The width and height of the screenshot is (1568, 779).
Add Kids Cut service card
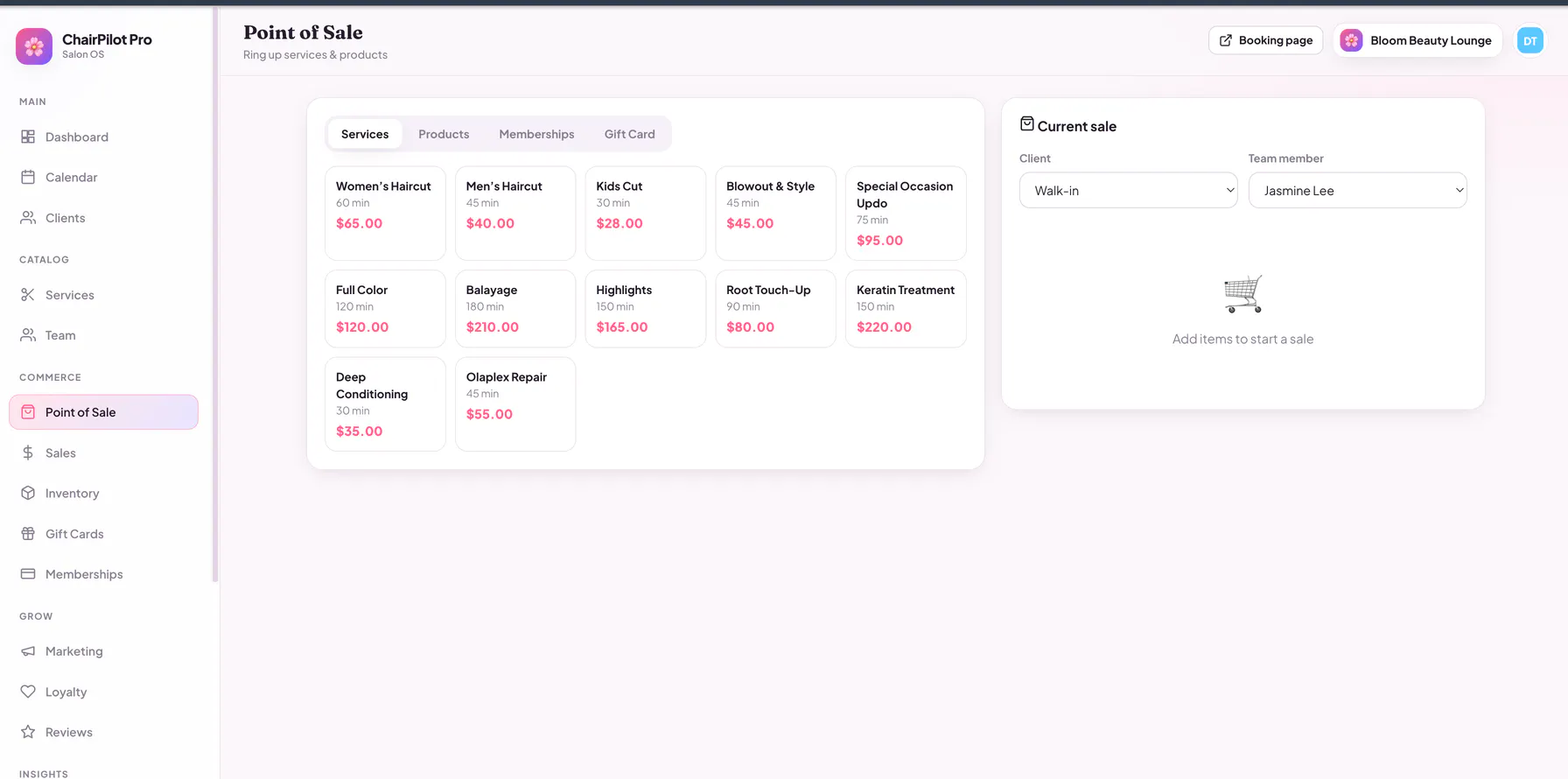pyautogui.click(x=646, y=214)
